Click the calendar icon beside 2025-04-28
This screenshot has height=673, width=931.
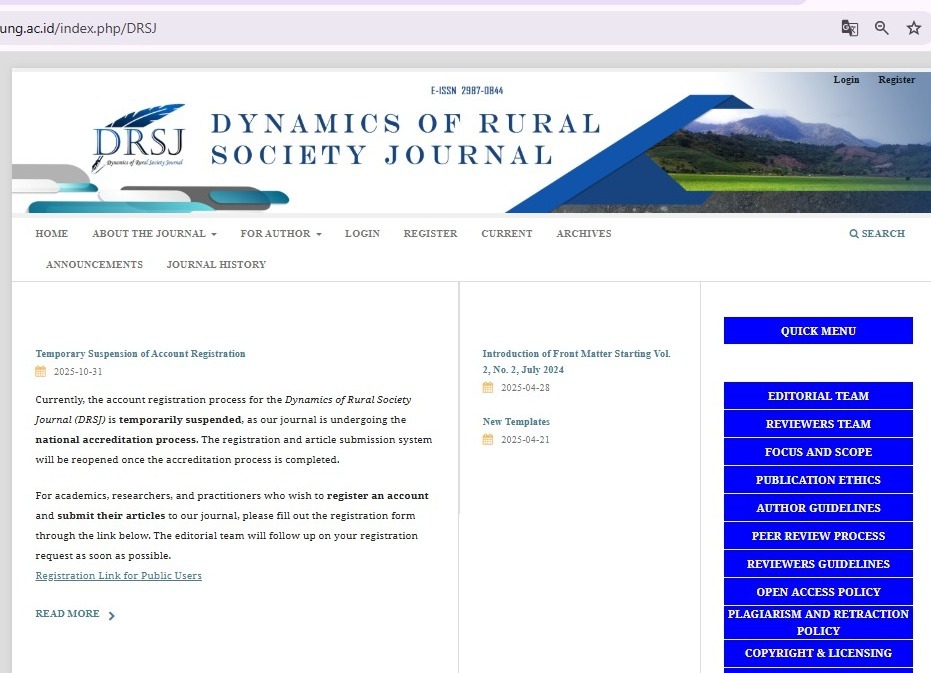click(488, 387)
